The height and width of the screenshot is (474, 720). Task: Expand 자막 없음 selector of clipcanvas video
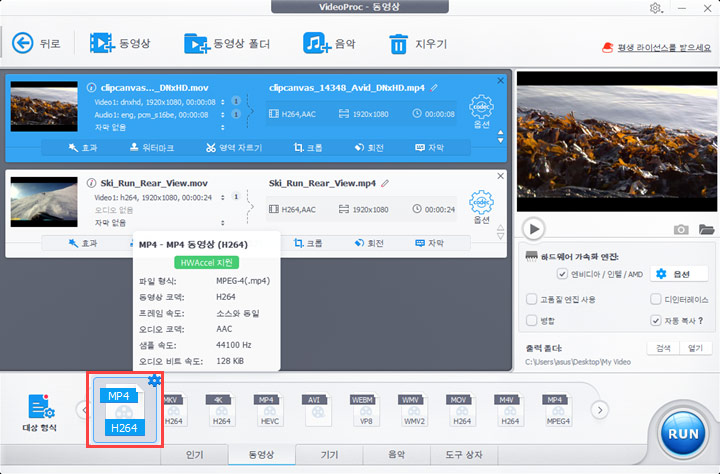[x=223, y=127]
